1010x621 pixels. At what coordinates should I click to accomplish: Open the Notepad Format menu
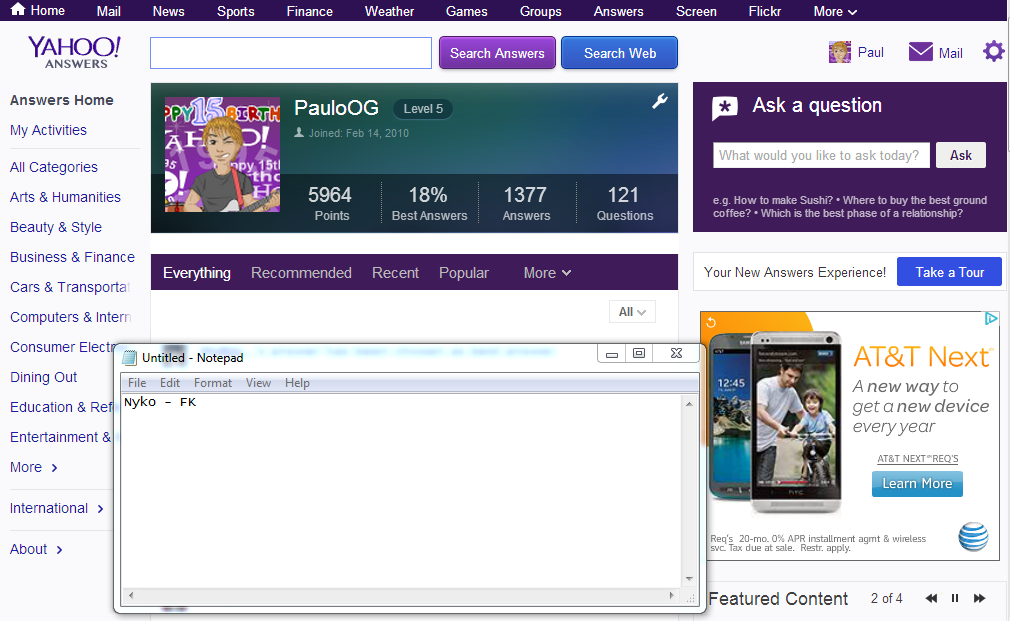213,383
